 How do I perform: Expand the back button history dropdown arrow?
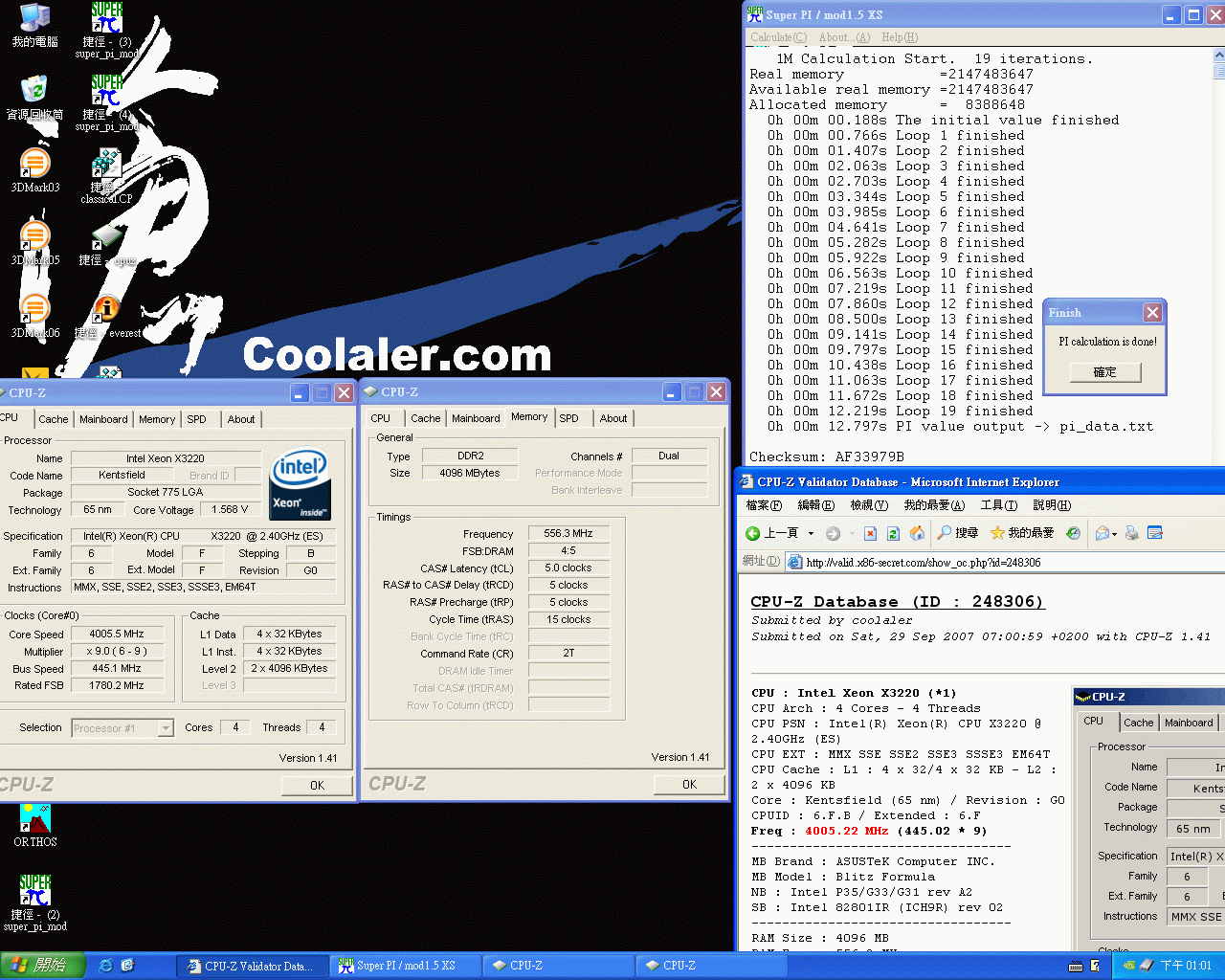(811, 533)
